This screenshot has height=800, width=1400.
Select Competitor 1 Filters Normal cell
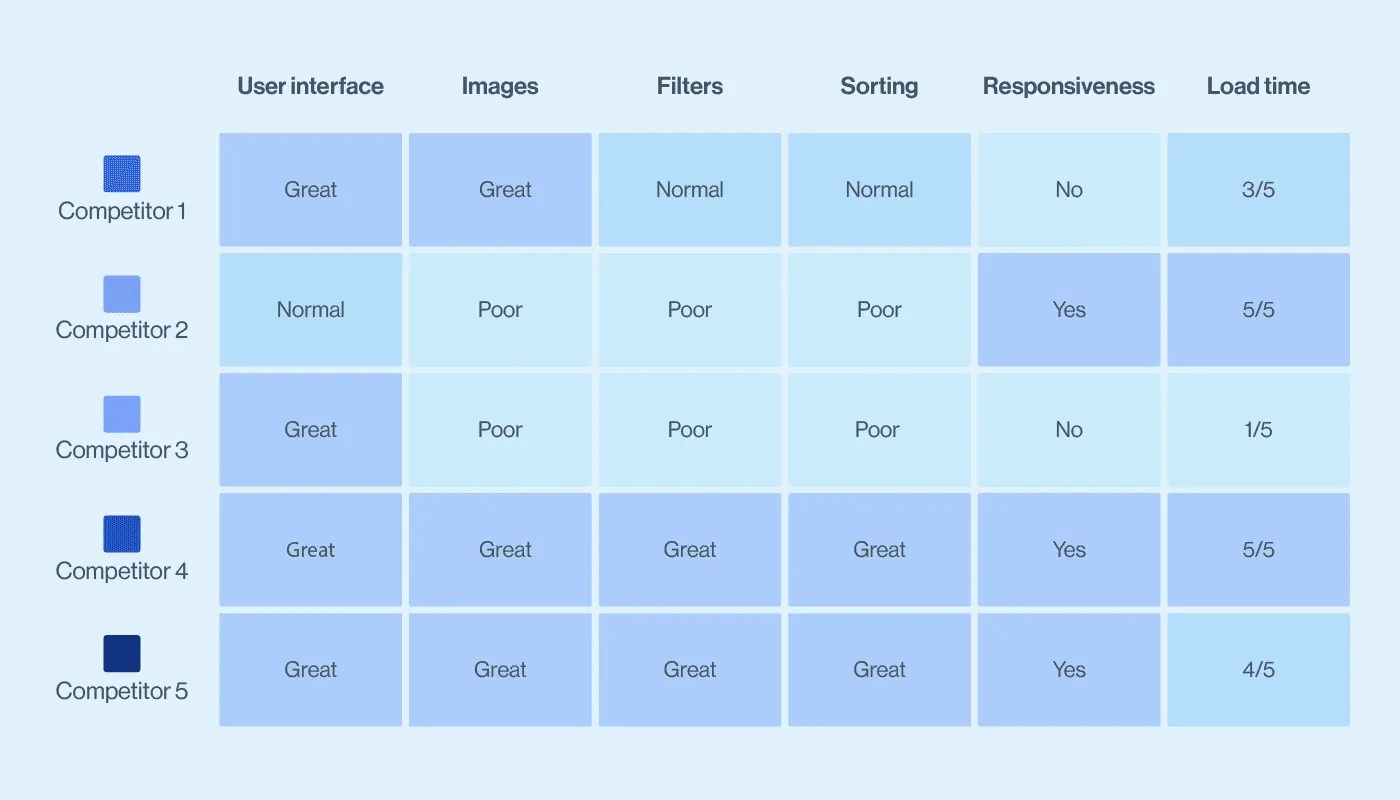pyautogui.click(x=690, y=190)
